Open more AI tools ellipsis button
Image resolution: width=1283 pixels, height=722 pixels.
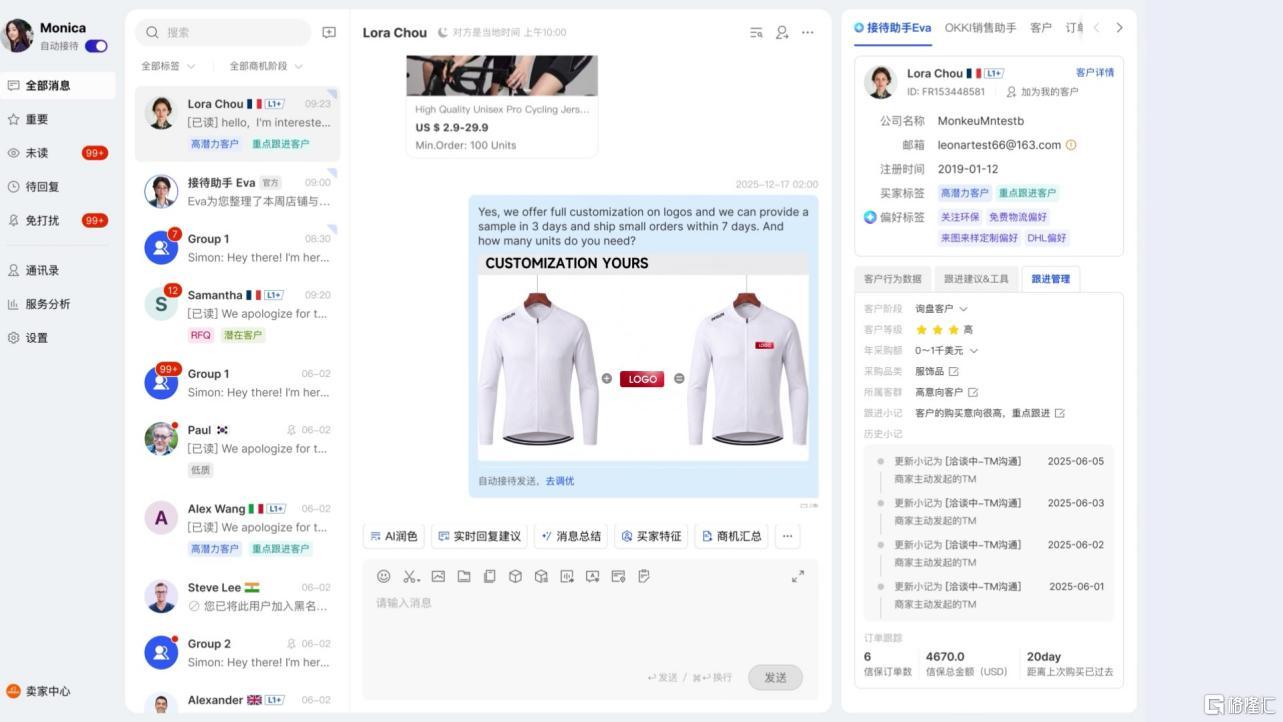tap(787, 536)
